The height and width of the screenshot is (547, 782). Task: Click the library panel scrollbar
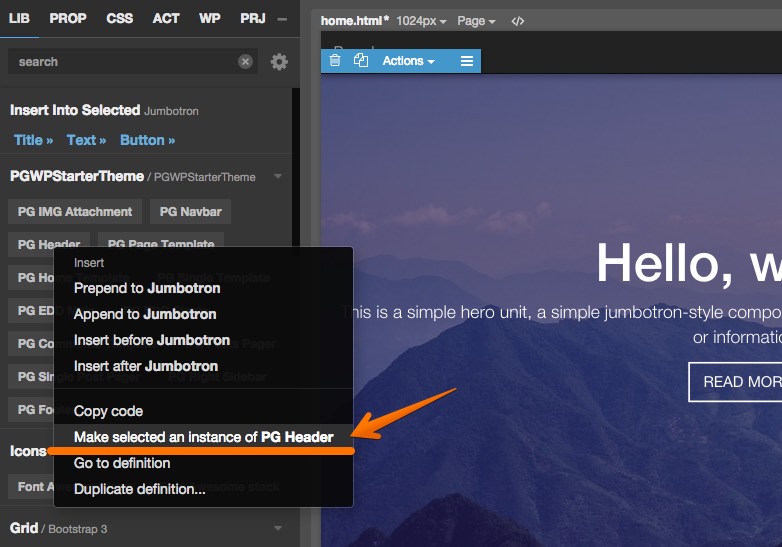[x=296, y=170]
